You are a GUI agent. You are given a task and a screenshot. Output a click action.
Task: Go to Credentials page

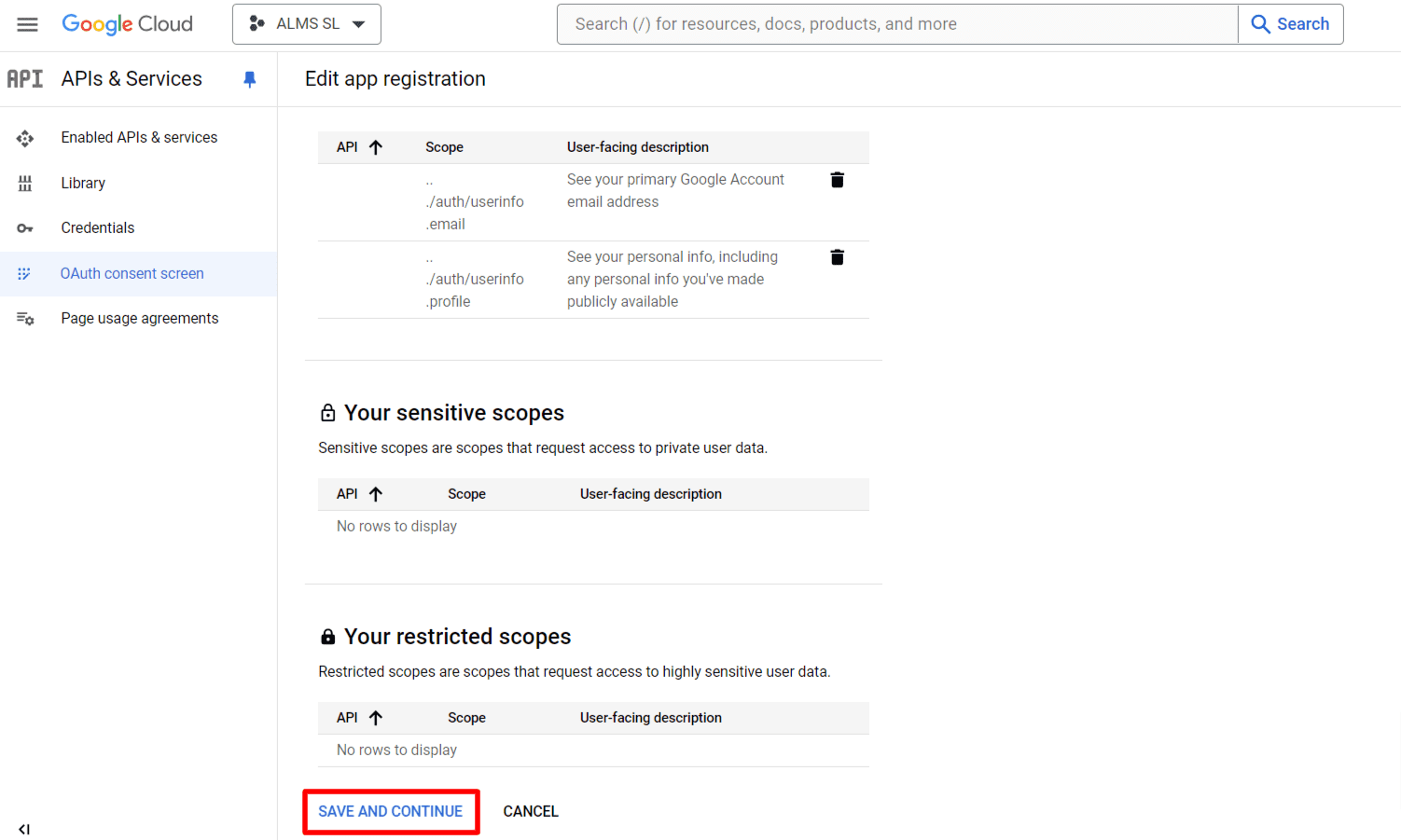[97, 228]
